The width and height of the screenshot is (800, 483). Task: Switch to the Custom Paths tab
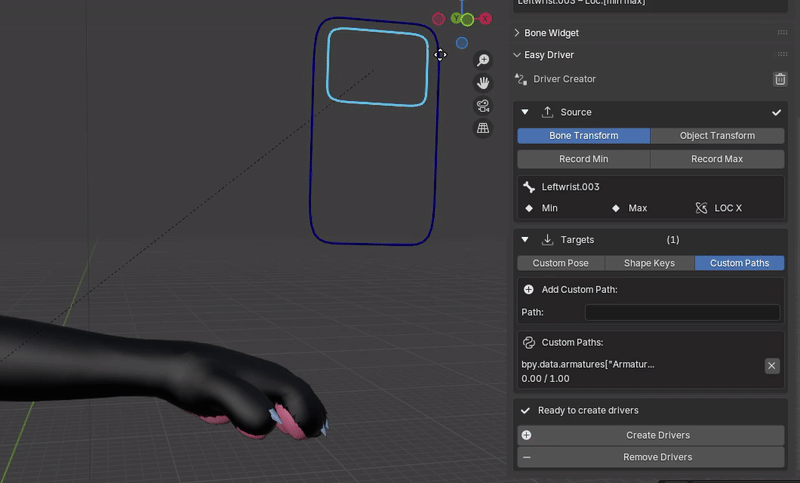(739, 263)
